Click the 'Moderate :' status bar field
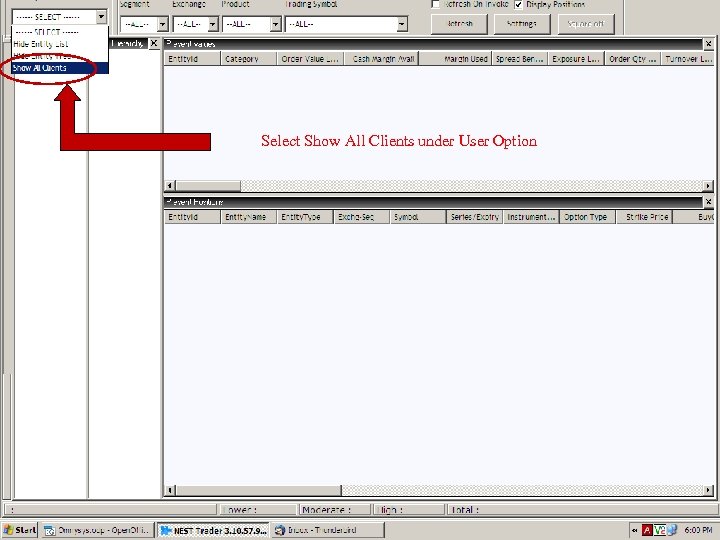This screenshot has width=720, height=540. coord(335,510)
